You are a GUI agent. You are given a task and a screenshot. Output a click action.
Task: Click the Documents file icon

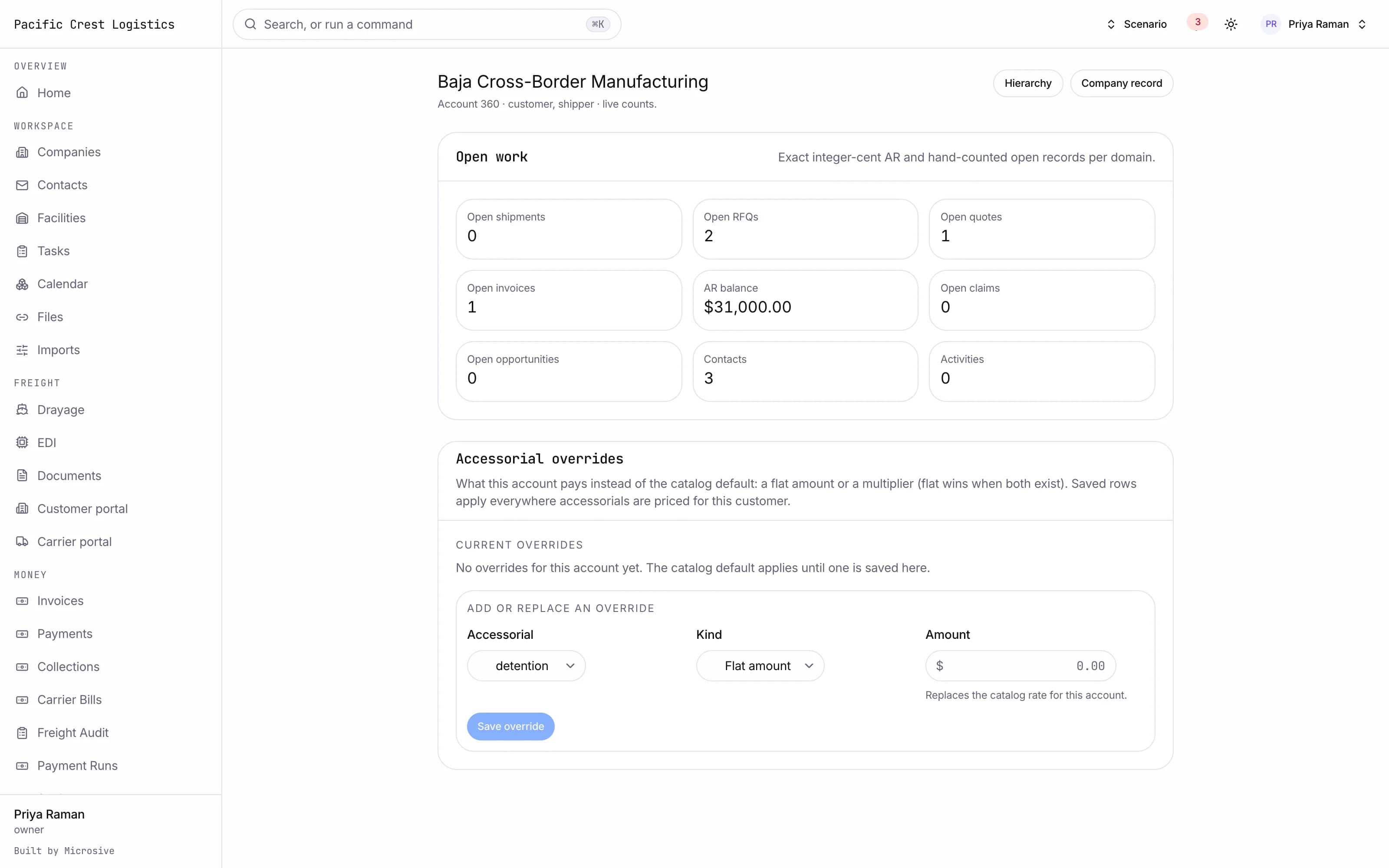pyautogui.click(x=22, y=476)
